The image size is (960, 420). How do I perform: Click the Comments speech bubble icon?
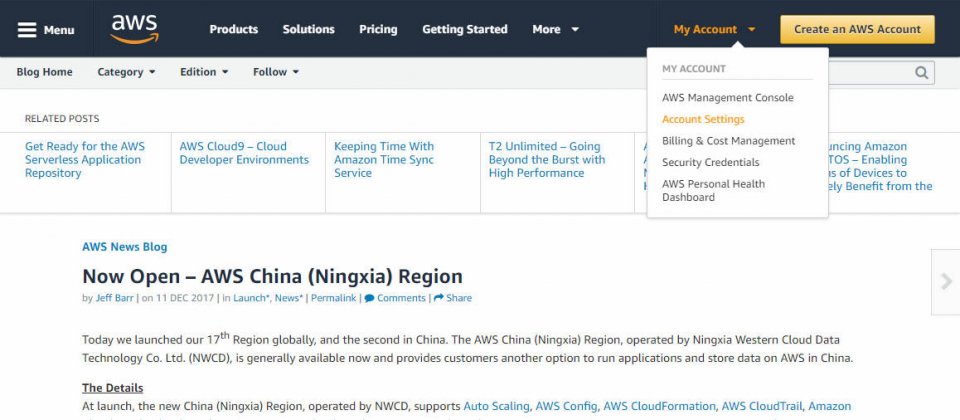[x=369, y=298]
